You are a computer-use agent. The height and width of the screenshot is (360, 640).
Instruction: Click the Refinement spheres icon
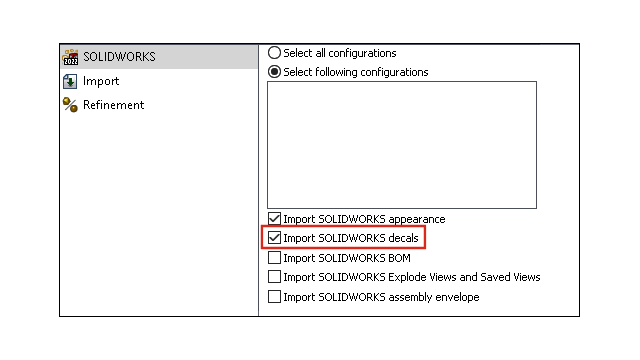coord(70,105)
